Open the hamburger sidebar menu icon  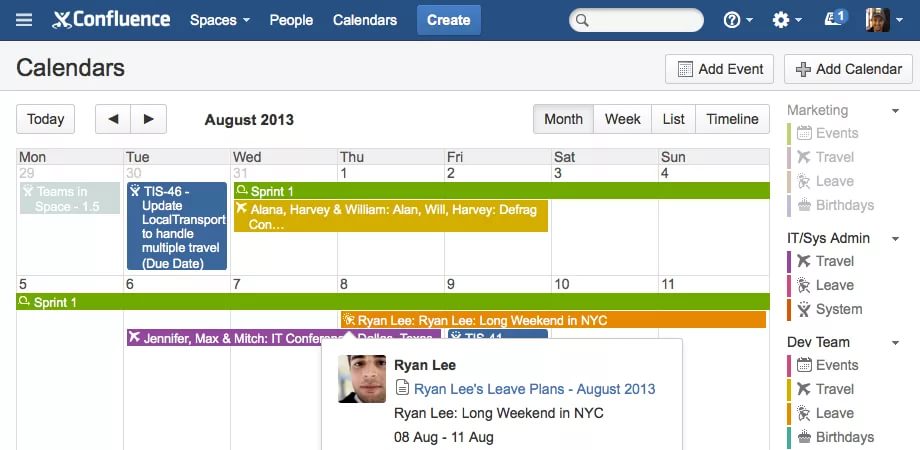click(x=24, y=20)
